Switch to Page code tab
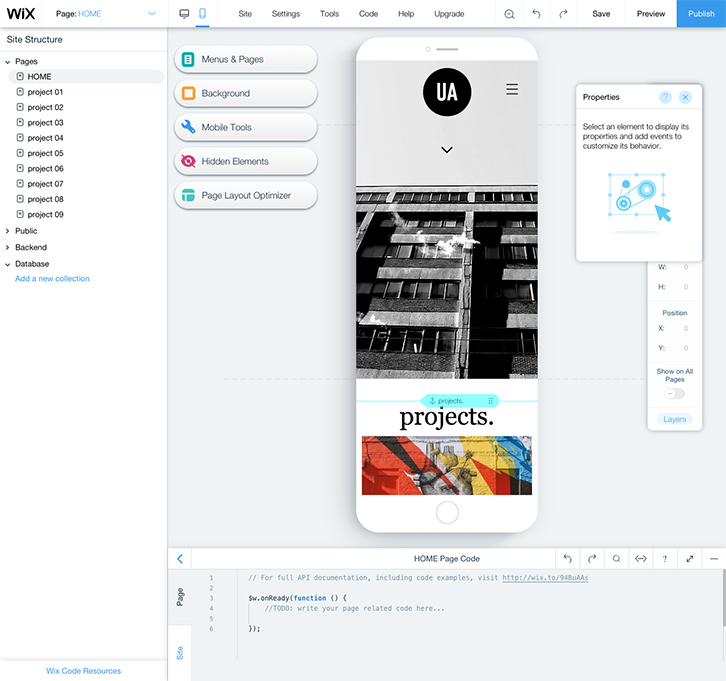This screenshot has width=726, height=681. point(180,597)
